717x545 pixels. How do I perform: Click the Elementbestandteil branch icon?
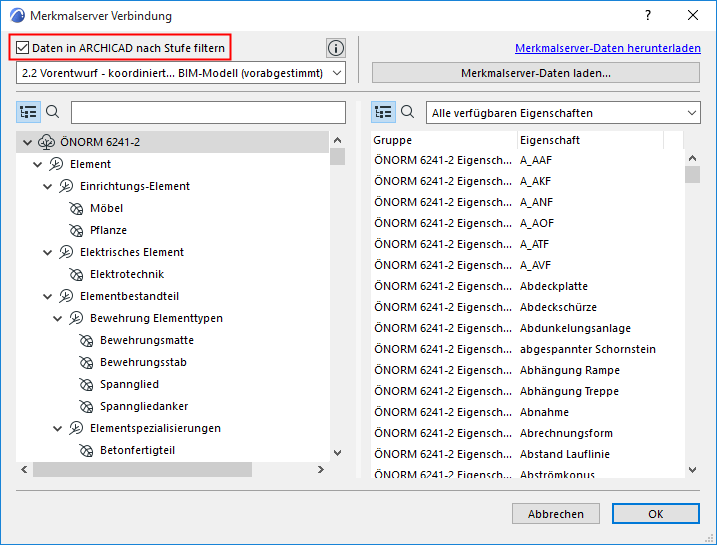(x=66, y=296)
